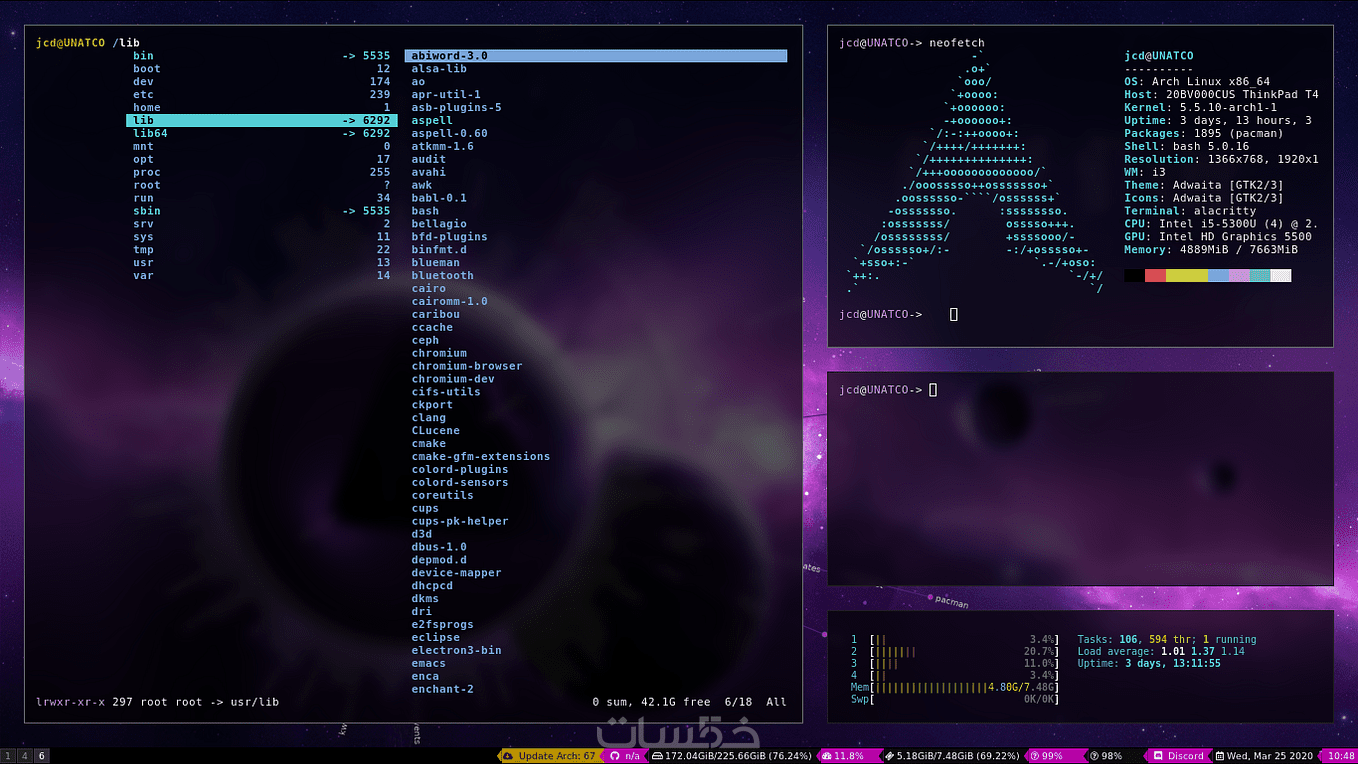Viewport: 1358px width, 764px height.
Task: Pick the white swatch in neofetch palette
Action: click(x=1281, y=275)
